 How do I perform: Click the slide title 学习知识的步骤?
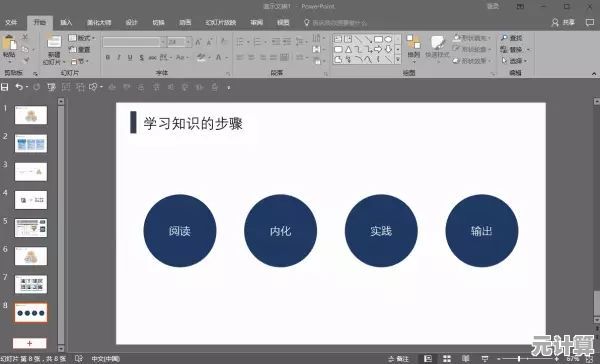coord(193,124)
